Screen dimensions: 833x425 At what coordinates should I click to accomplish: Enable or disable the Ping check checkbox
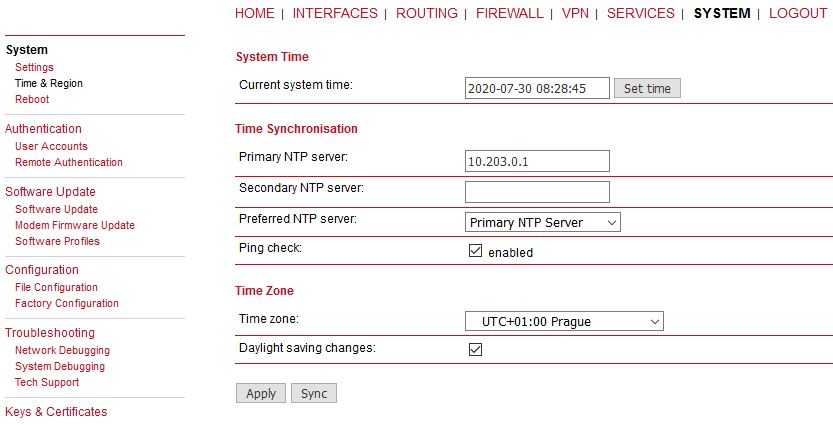tap(476, 252)
